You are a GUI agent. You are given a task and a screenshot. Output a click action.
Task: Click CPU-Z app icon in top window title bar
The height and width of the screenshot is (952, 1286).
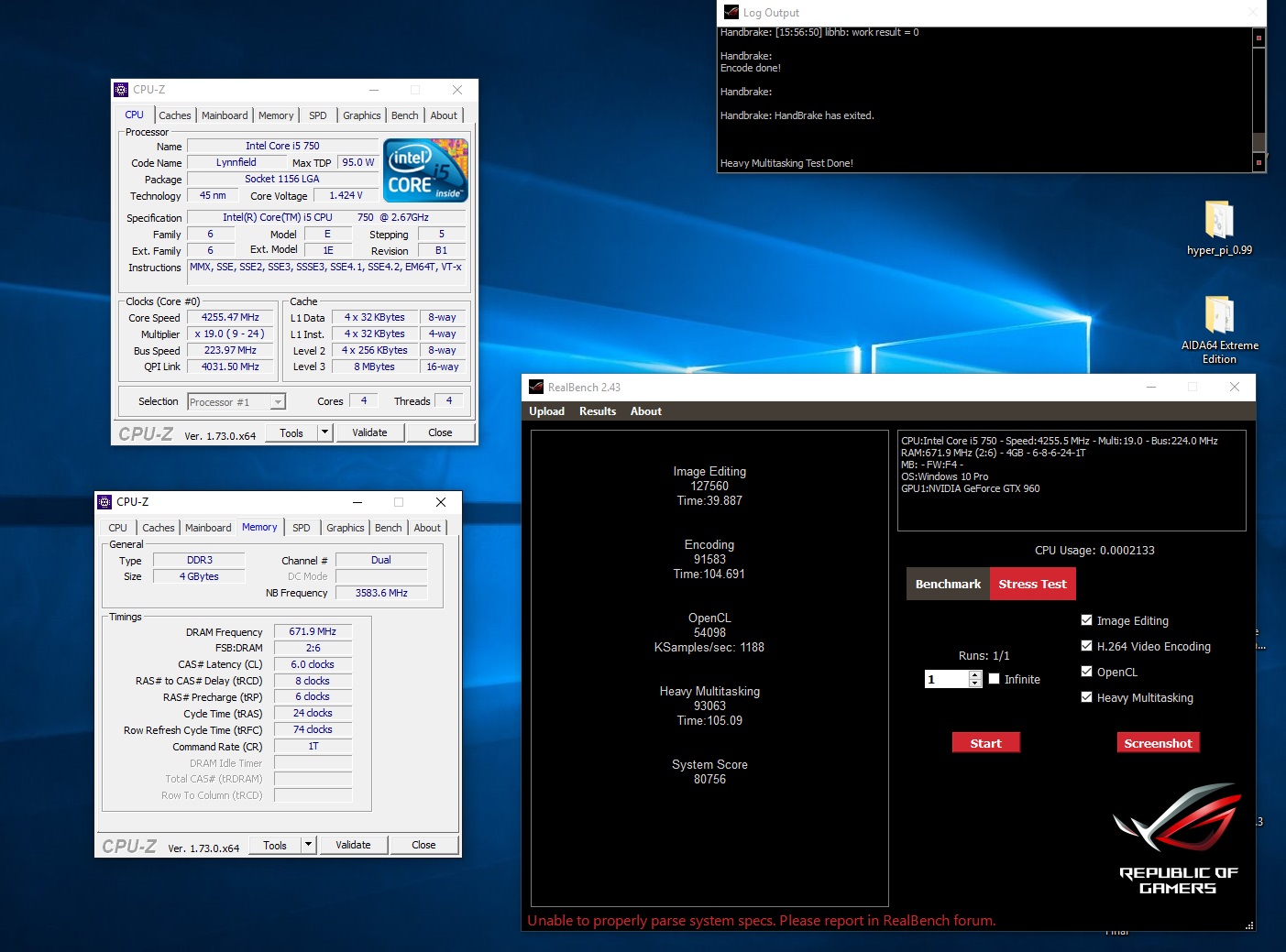point(121,90)
